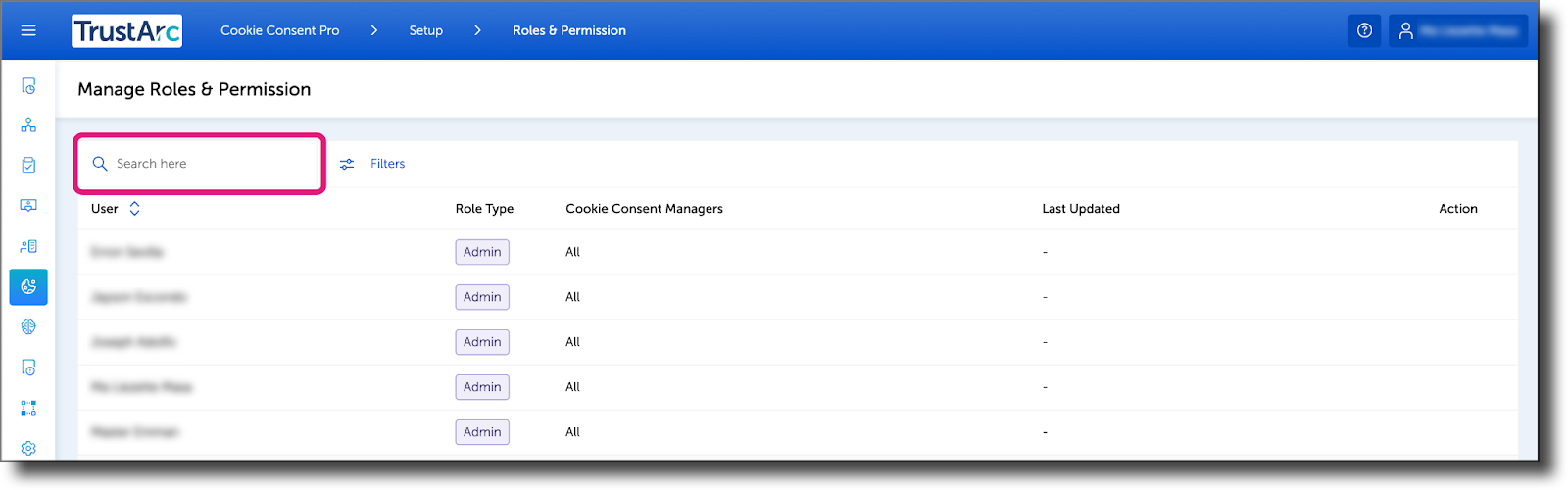
Task: Open the help question mark icon
Action: point(1364,31)
